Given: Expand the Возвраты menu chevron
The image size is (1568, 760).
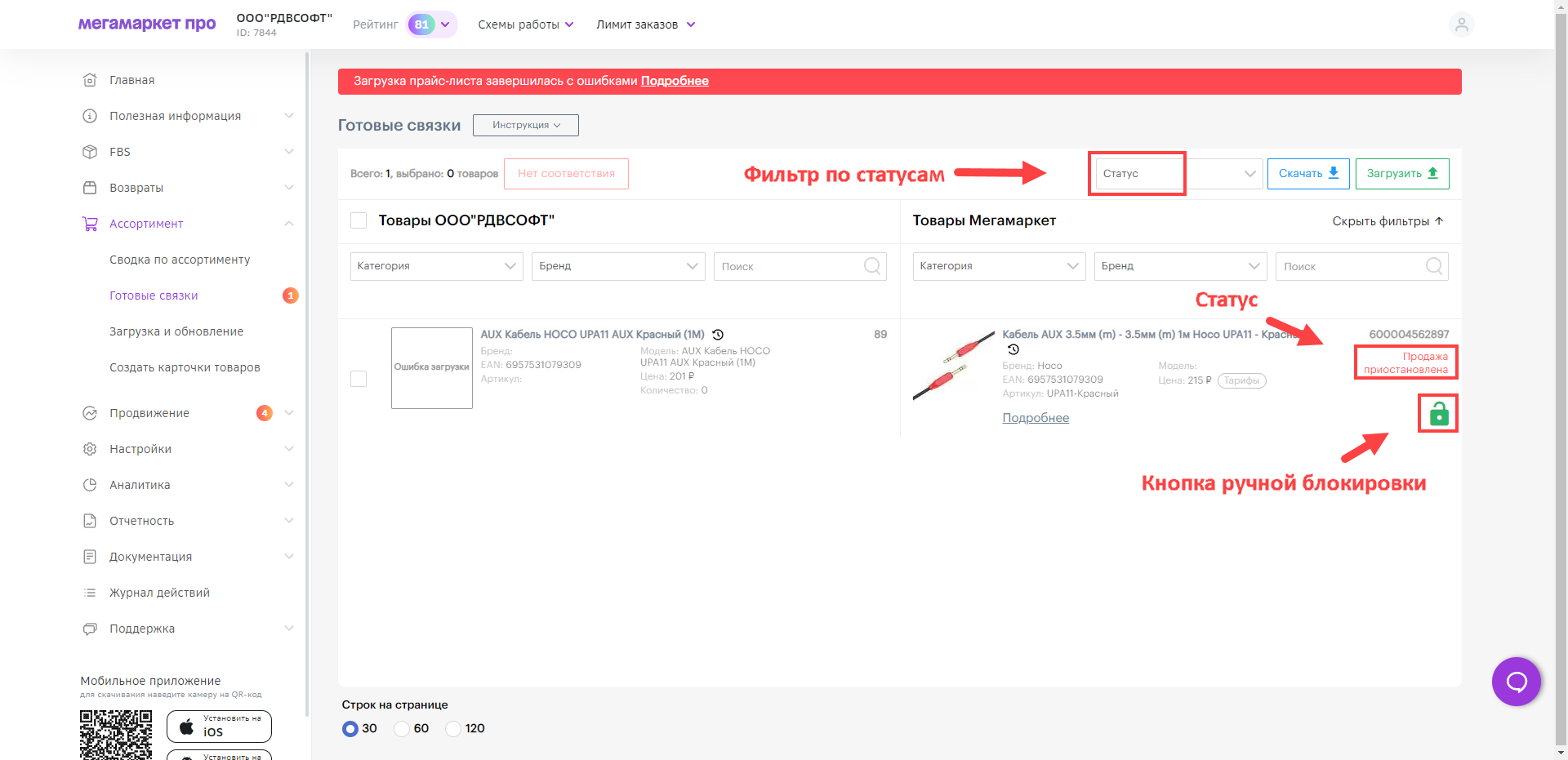Looking at the screenshot, I should [289, 188].
